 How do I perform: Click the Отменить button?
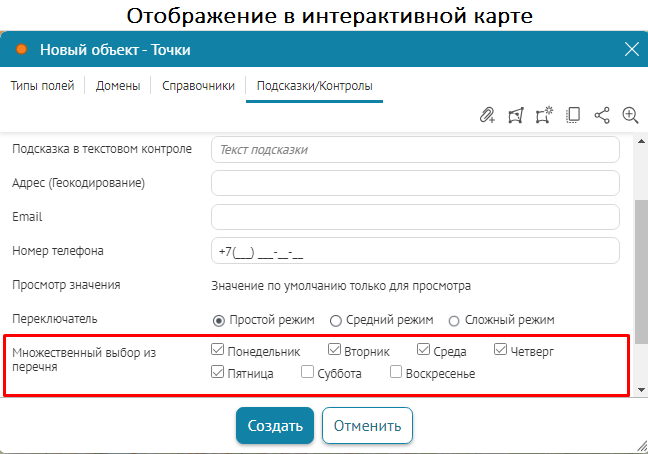point(367,425)
